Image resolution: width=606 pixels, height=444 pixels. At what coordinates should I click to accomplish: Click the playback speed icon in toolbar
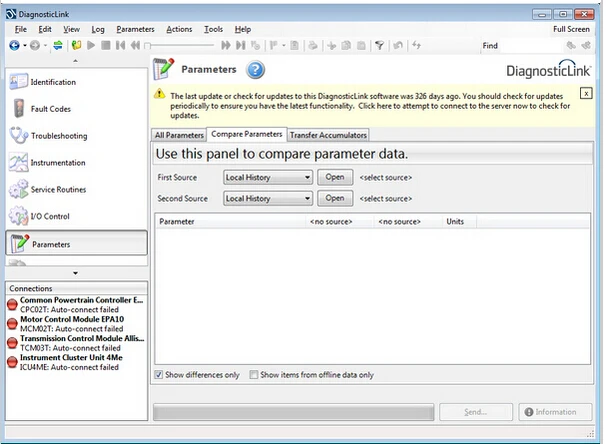click(x=255, y=46)
